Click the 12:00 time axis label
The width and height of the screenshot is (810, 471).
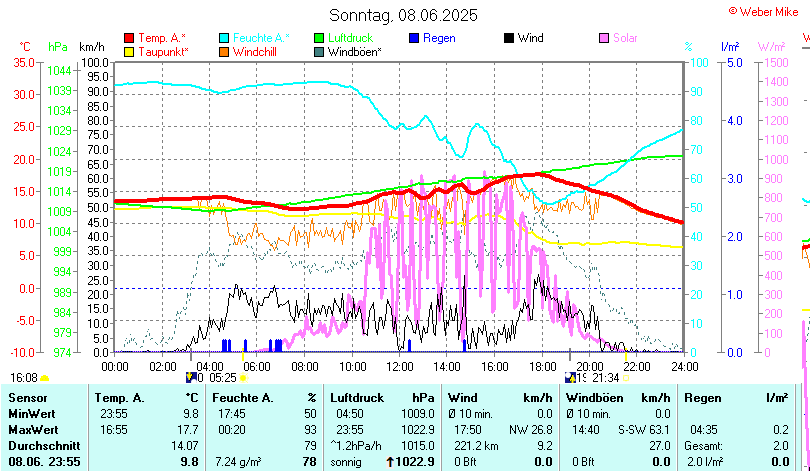coord(400,365)
